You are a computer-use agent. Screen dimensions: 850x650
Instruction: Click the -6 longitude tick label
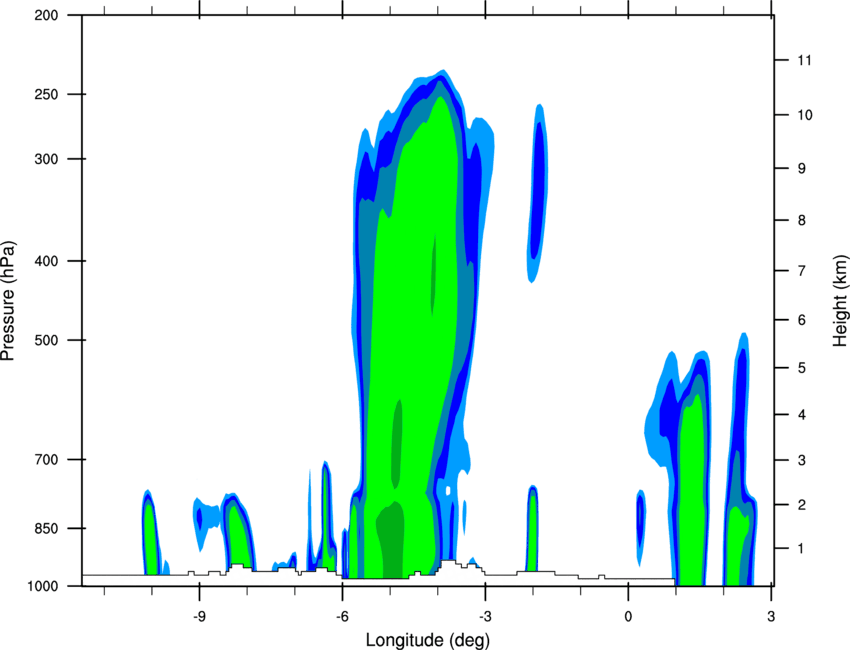[x=342, y=616]
